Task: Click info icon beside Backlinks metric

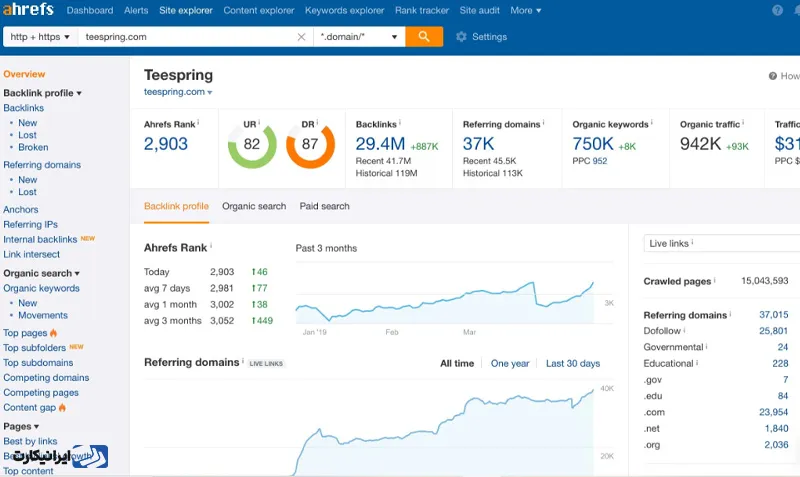Action: coord(399,122)
